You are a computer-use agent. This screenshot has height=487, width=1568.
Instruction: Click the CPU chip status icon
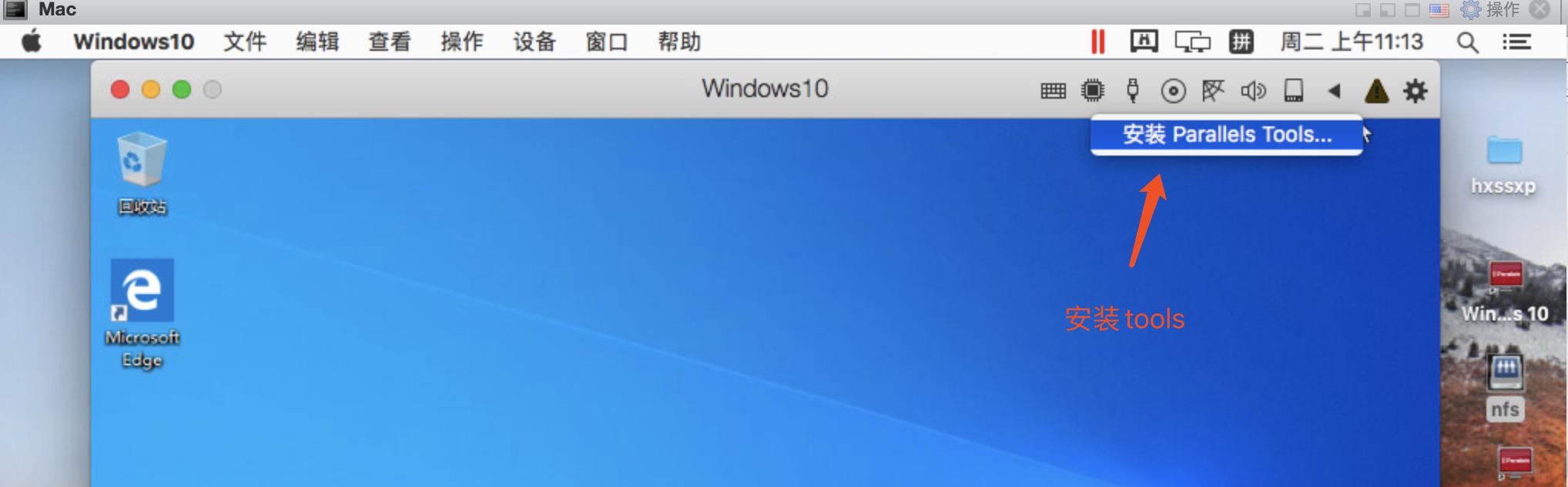pyautogui.click(x=1092, y=91)
